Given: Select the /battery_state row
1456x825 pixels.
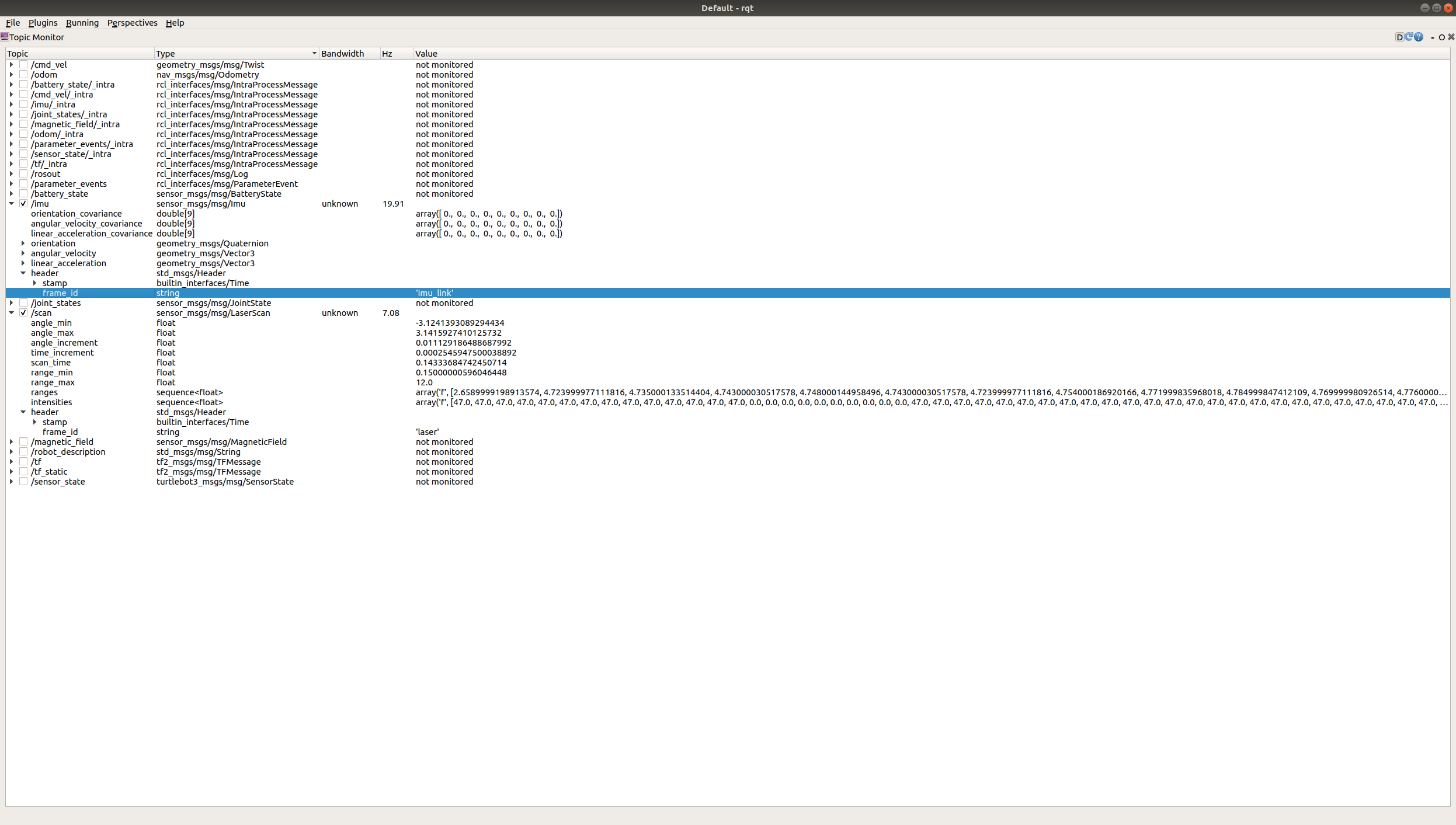Looking at the screenshot, I should click(58, 193).
